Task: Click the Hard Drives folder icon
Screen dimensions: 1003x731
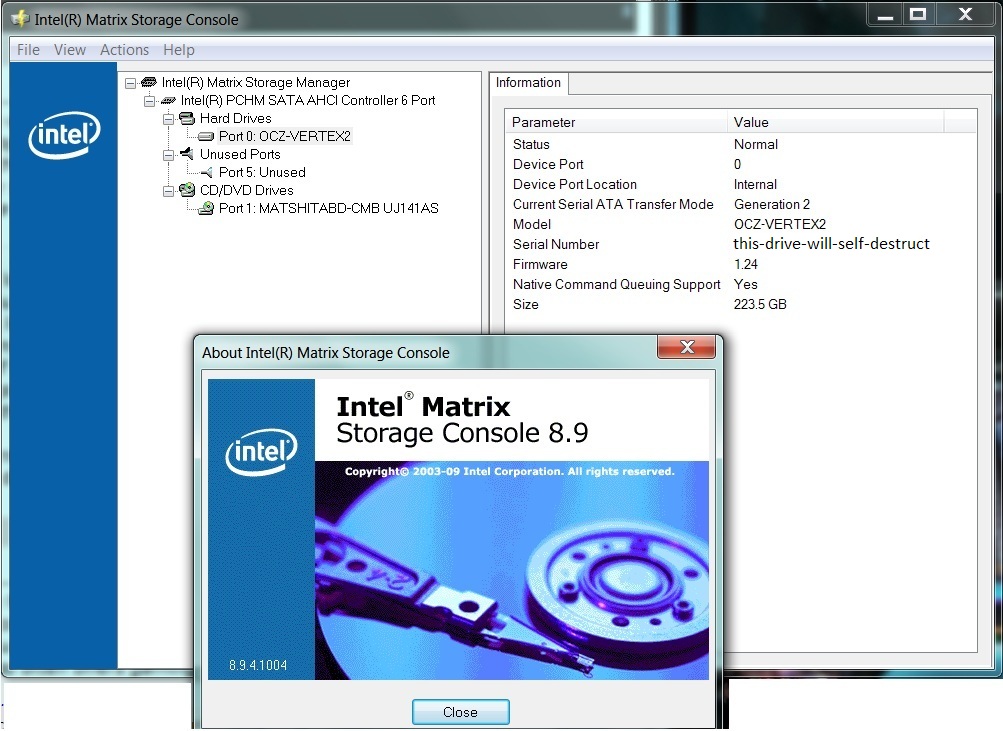Action: click(187, 118)
